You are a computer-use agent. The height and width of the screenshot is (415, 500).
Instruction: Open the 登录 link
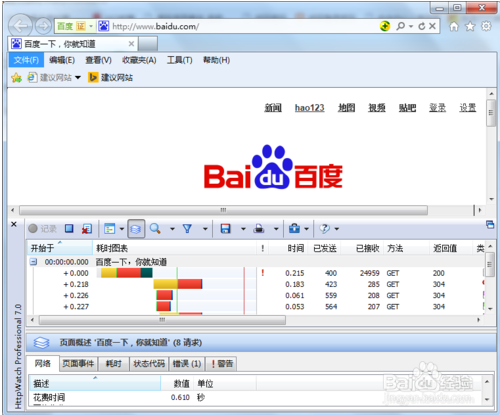[437, 108]
